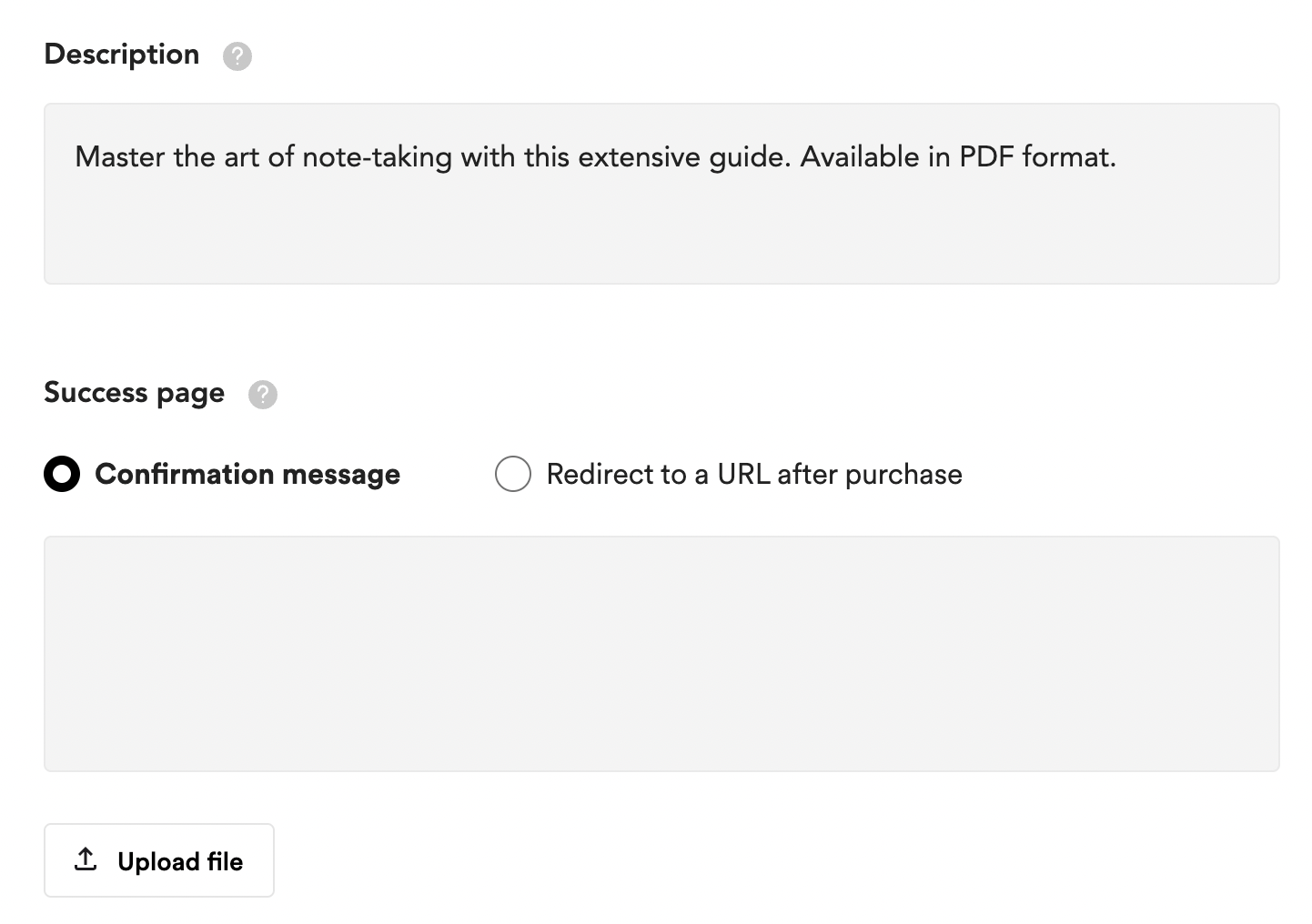Image resolution: width=1312 pixels, height=924 pixels.
Task: Select the Confirmation message radio button
Action: pyautogui.click(x=62, y=474)
